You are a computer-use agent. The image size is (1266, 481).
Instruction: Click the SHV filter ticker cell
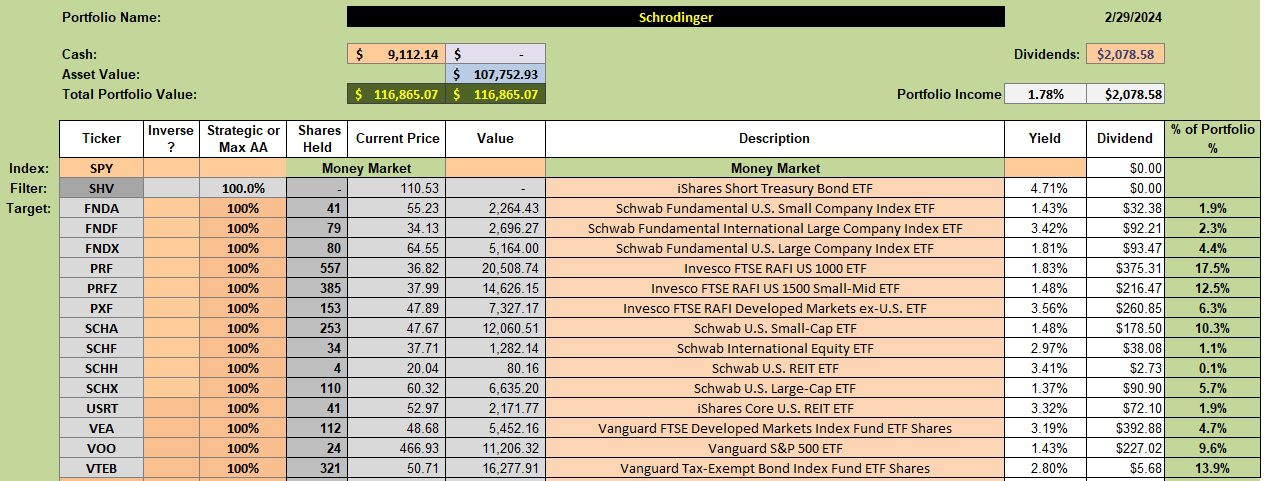(101, 188)
